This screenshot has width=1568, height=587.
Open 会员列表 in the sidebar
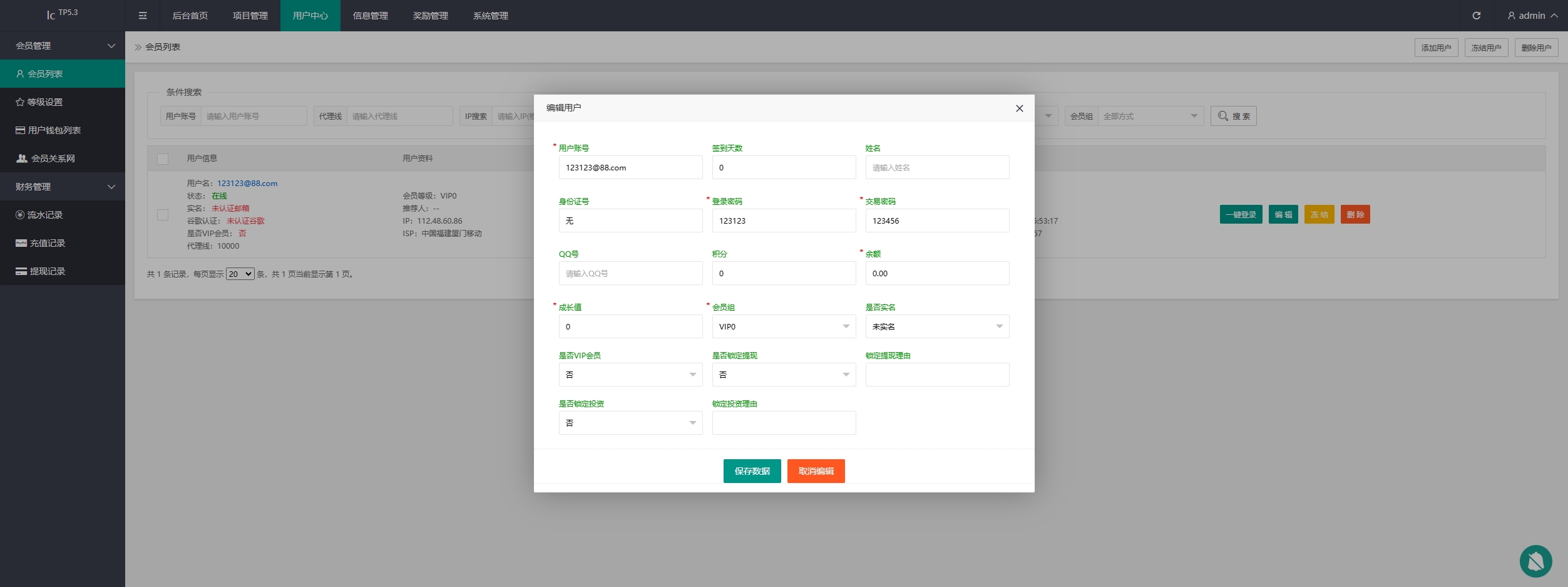(x=63, y=74)
